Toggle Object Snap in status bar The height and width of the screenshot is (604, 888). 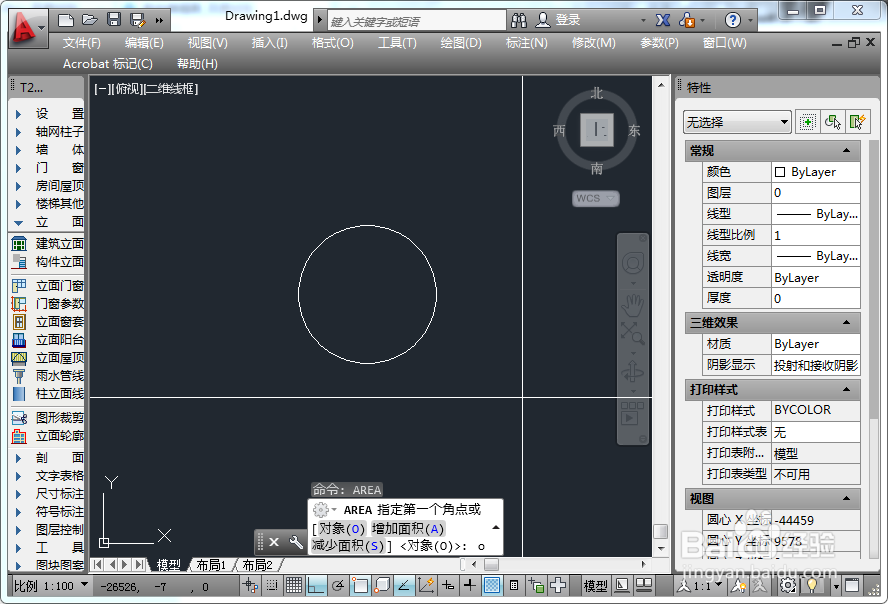pyautogui.click(x=360, y=585)
